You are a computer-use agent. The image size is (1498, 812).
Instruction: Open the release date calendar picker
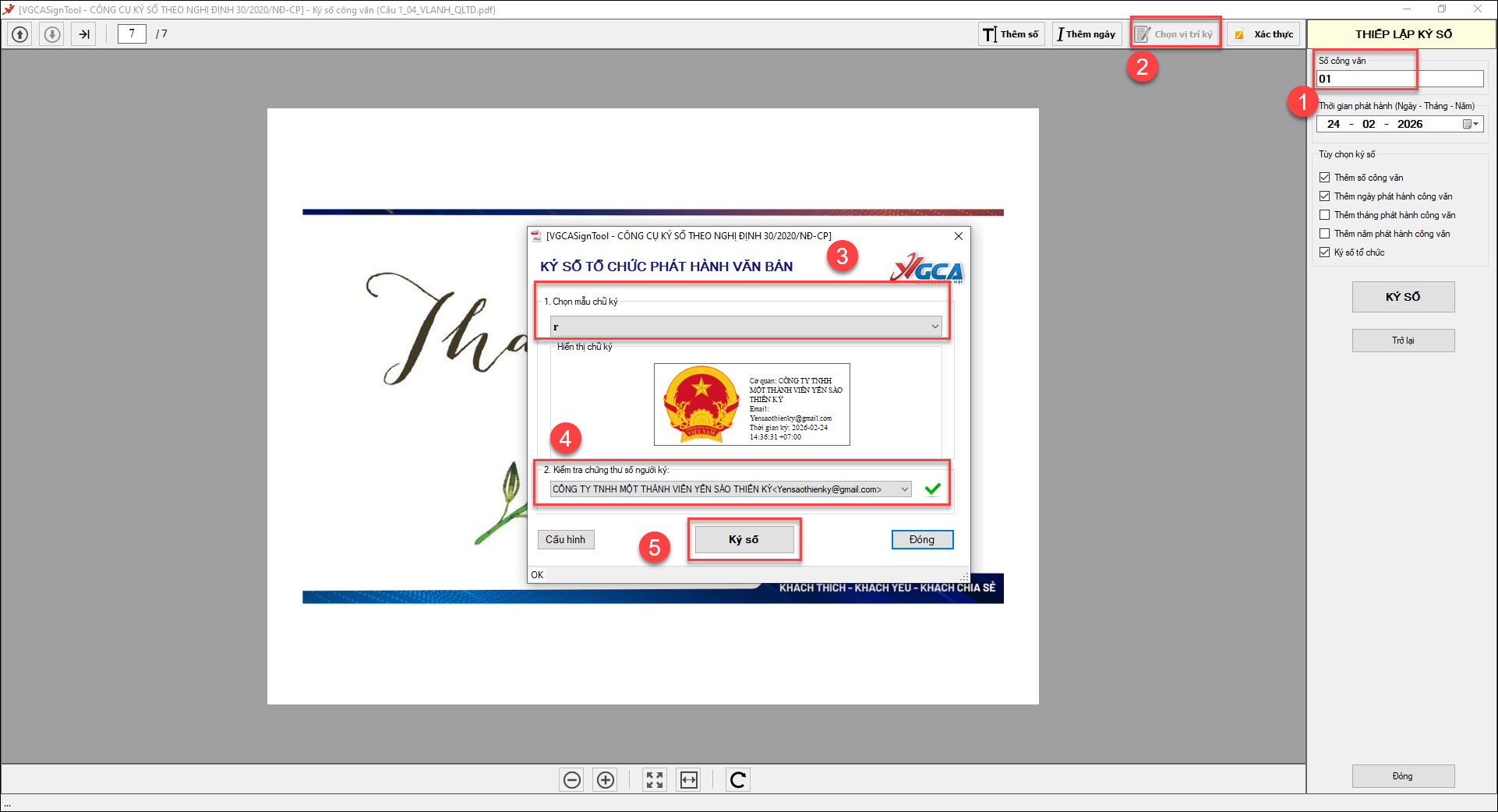tap(1471, 125)
